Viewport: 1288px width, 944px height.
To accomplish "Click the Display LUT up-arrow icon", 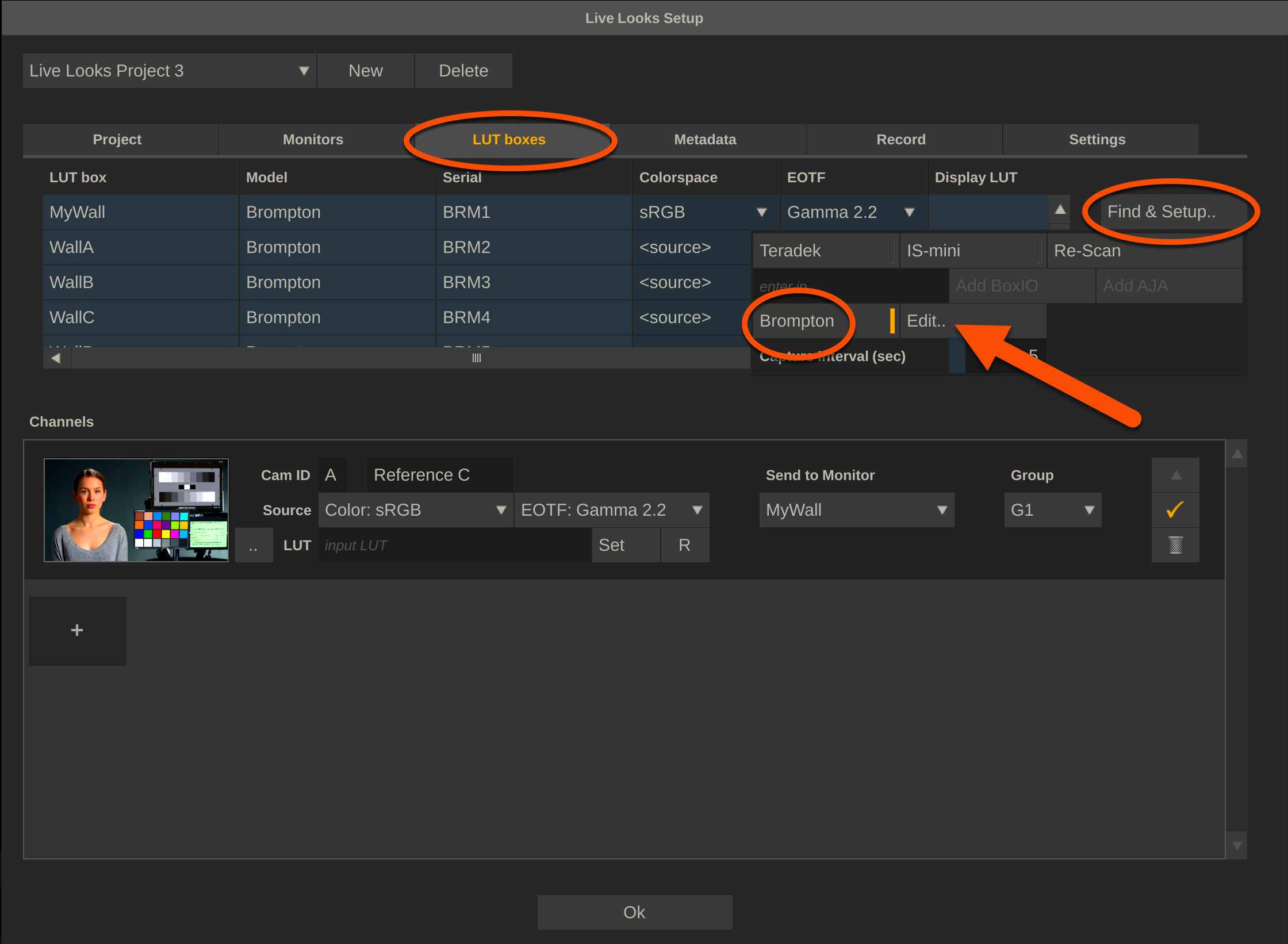I will coord(1060,210).
